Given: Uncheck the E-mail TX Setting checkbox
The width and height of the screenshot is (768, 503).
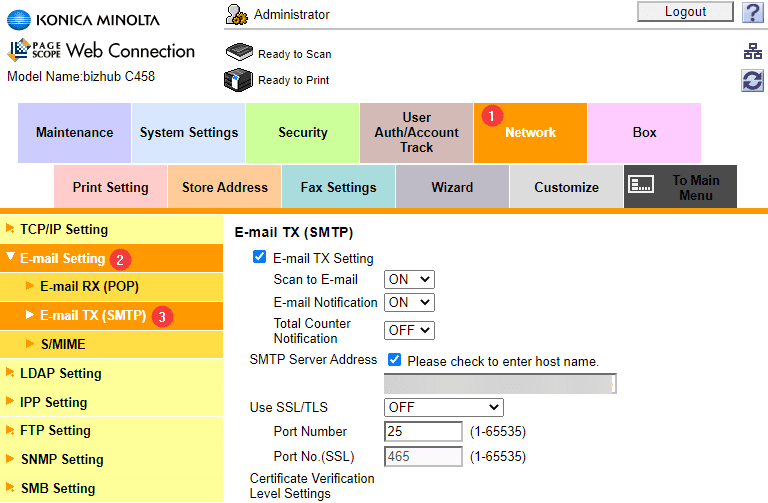Looking at the screenshot, I should pos(260,258).
